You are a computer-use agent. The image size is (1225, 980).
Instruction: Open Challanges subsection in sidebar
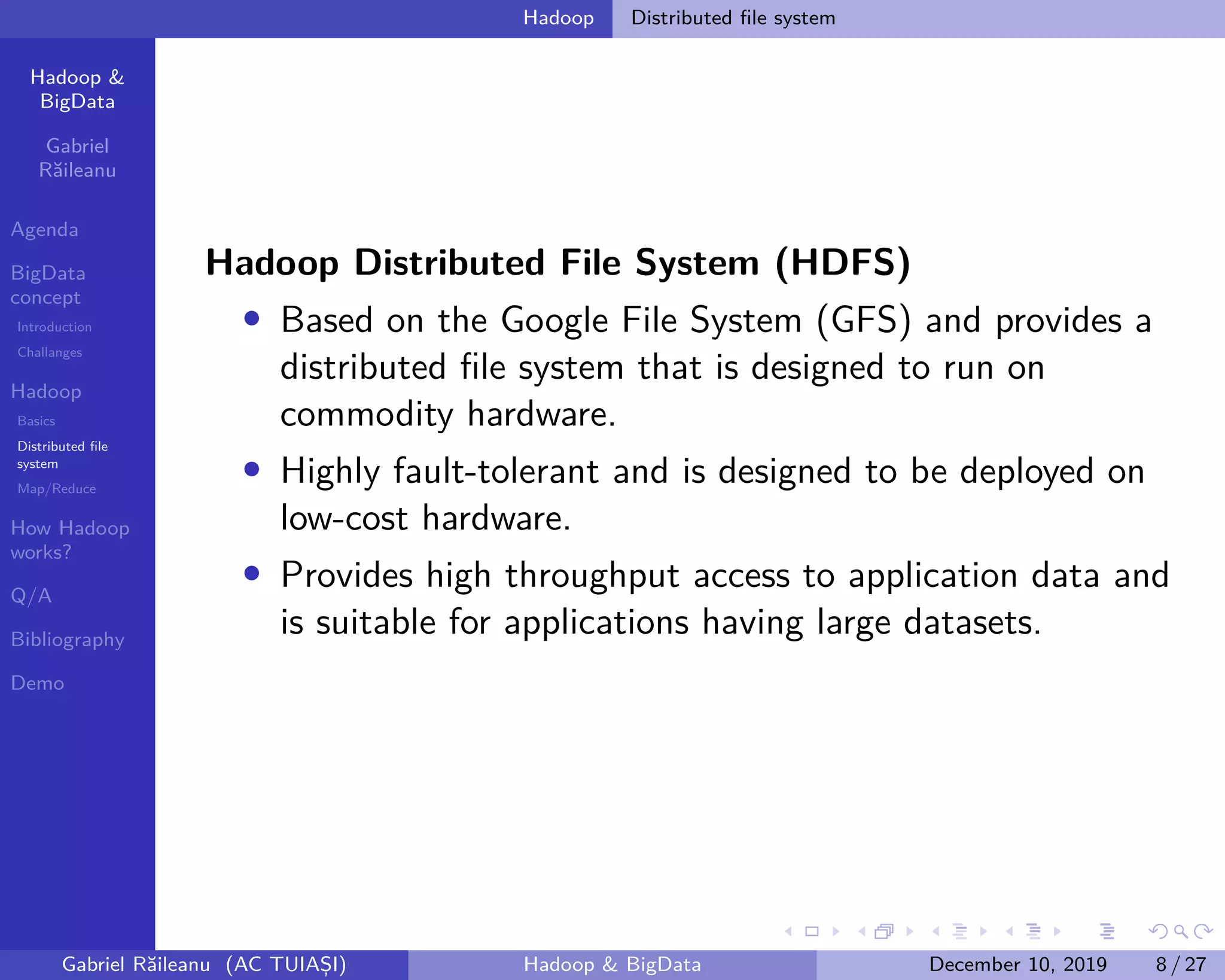(x=50, y=352)
